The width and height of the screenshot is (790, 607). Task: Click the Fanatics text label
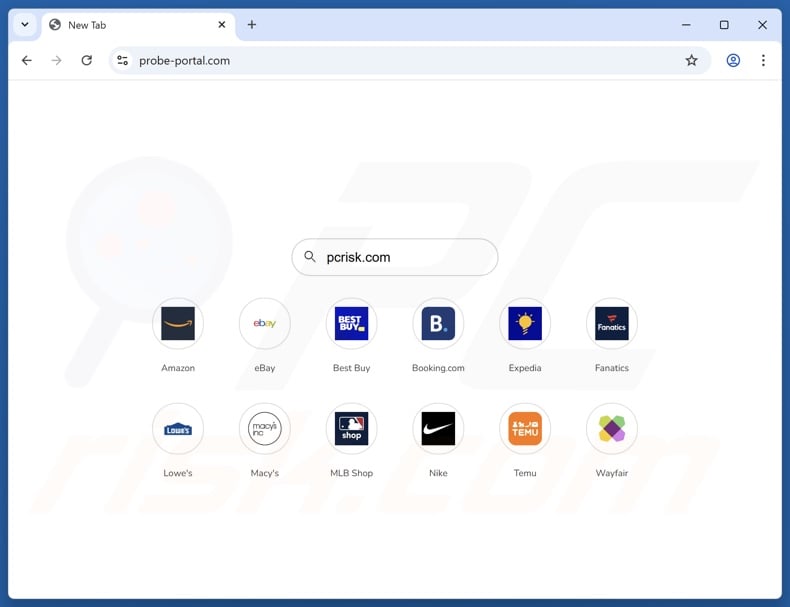612,368
